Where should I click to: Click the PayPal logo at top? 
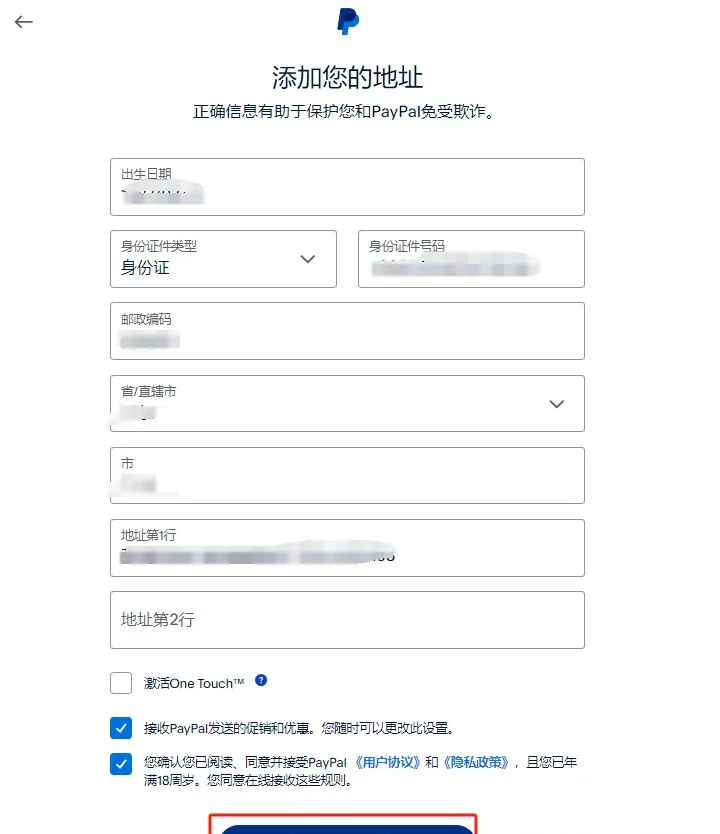coord(348,22)
